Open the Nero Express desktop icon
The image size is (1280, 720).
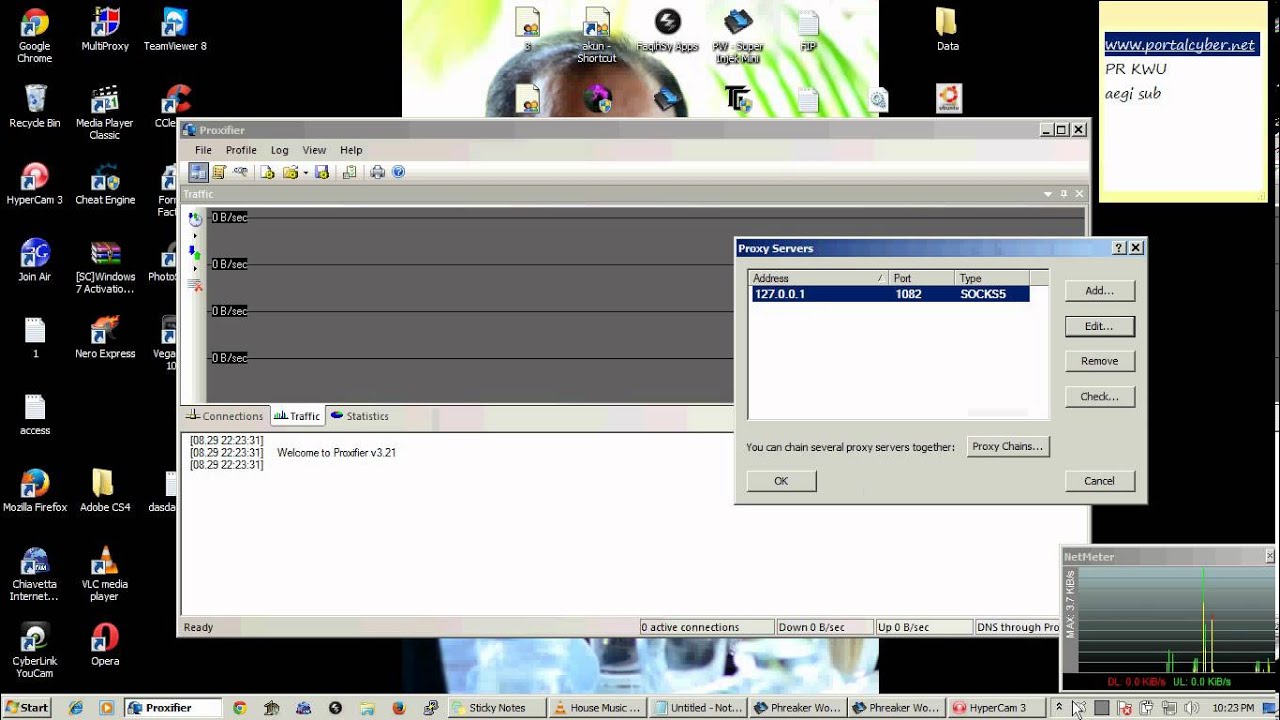point(105,337)
